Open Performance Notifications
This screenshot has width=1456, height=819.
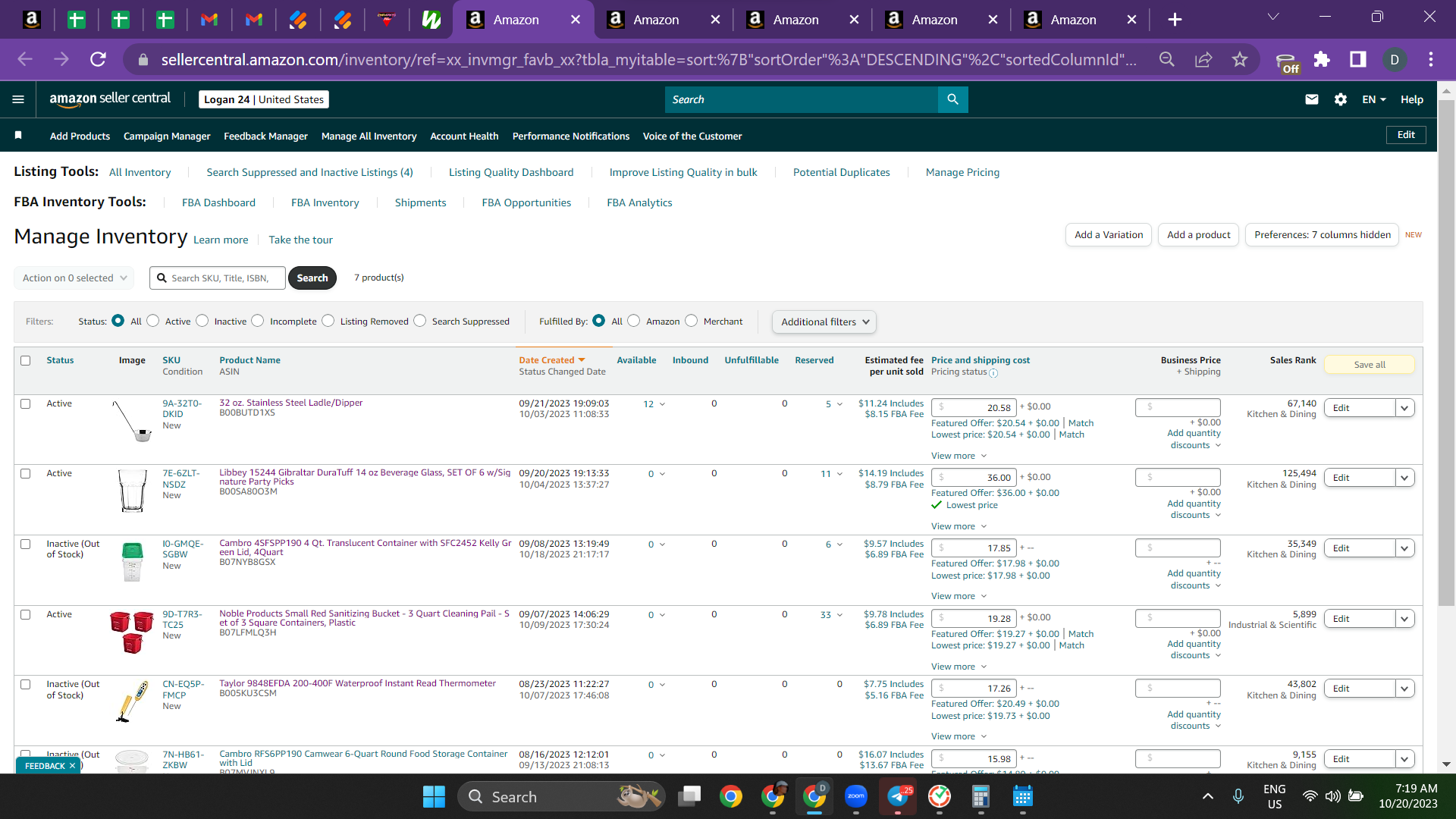pyautogui.click(x=571, y=136)
